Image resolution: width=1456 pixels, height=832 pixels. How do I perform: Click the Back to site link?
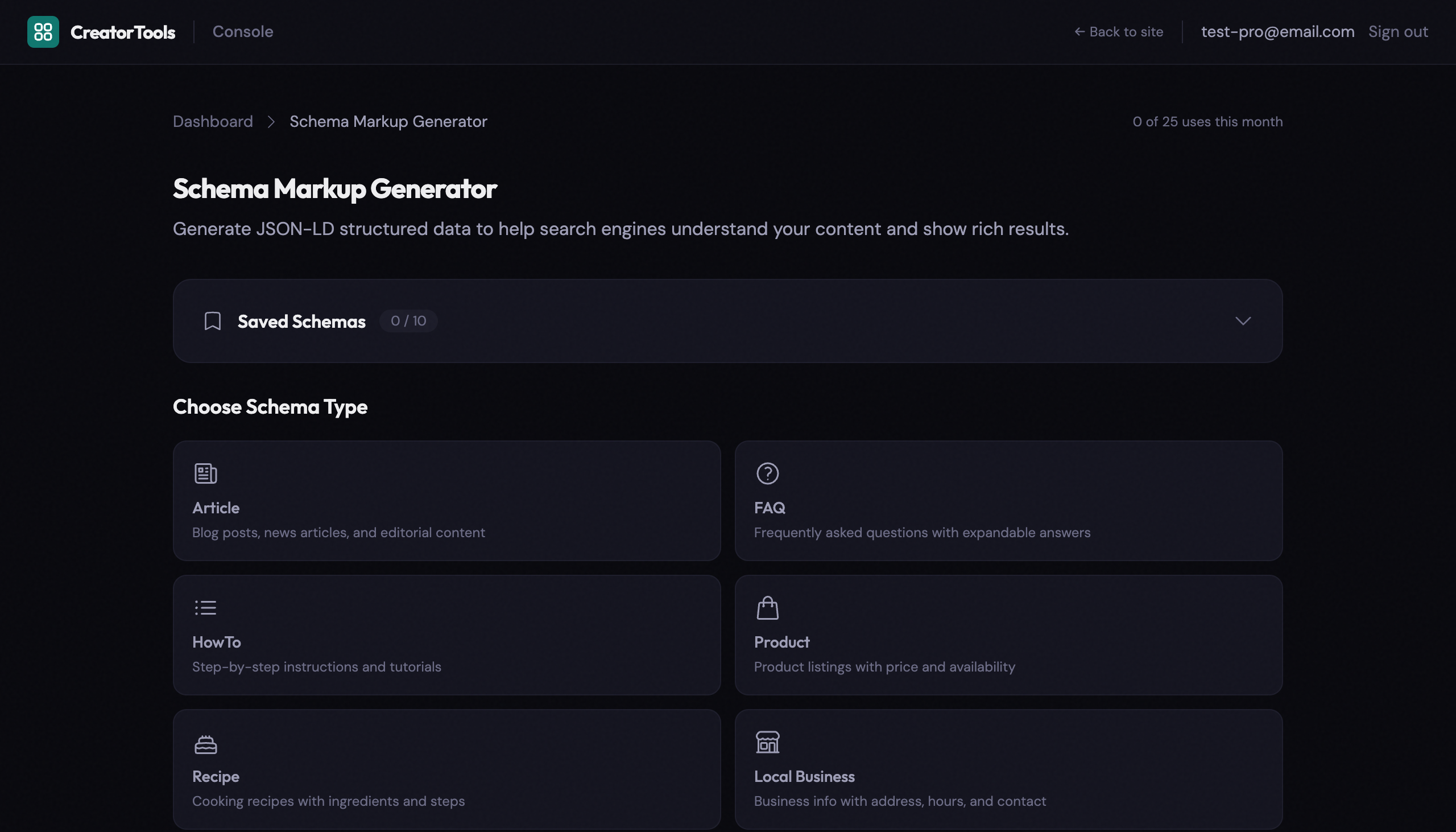pyautogui.click(x=1119, y=31)
